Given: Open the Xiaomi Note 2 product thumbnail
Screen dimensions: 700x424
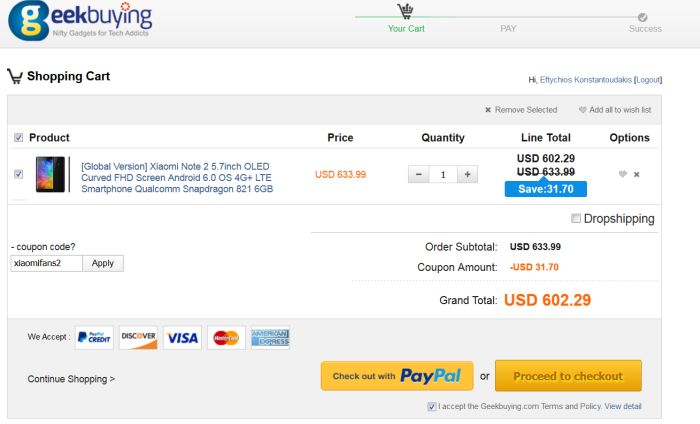Looking at the screenshot, I should (51, 174).
